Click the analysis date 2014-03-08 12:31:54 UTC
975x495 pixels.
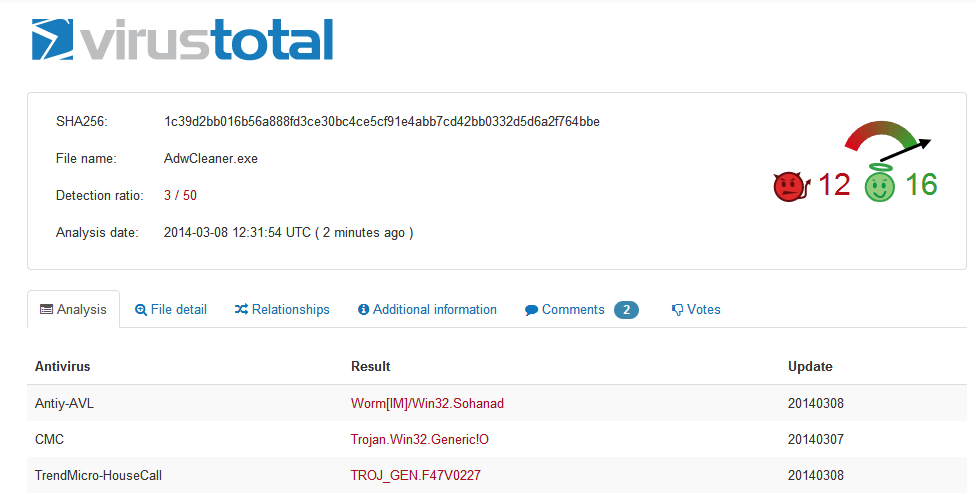click(237, 233)
